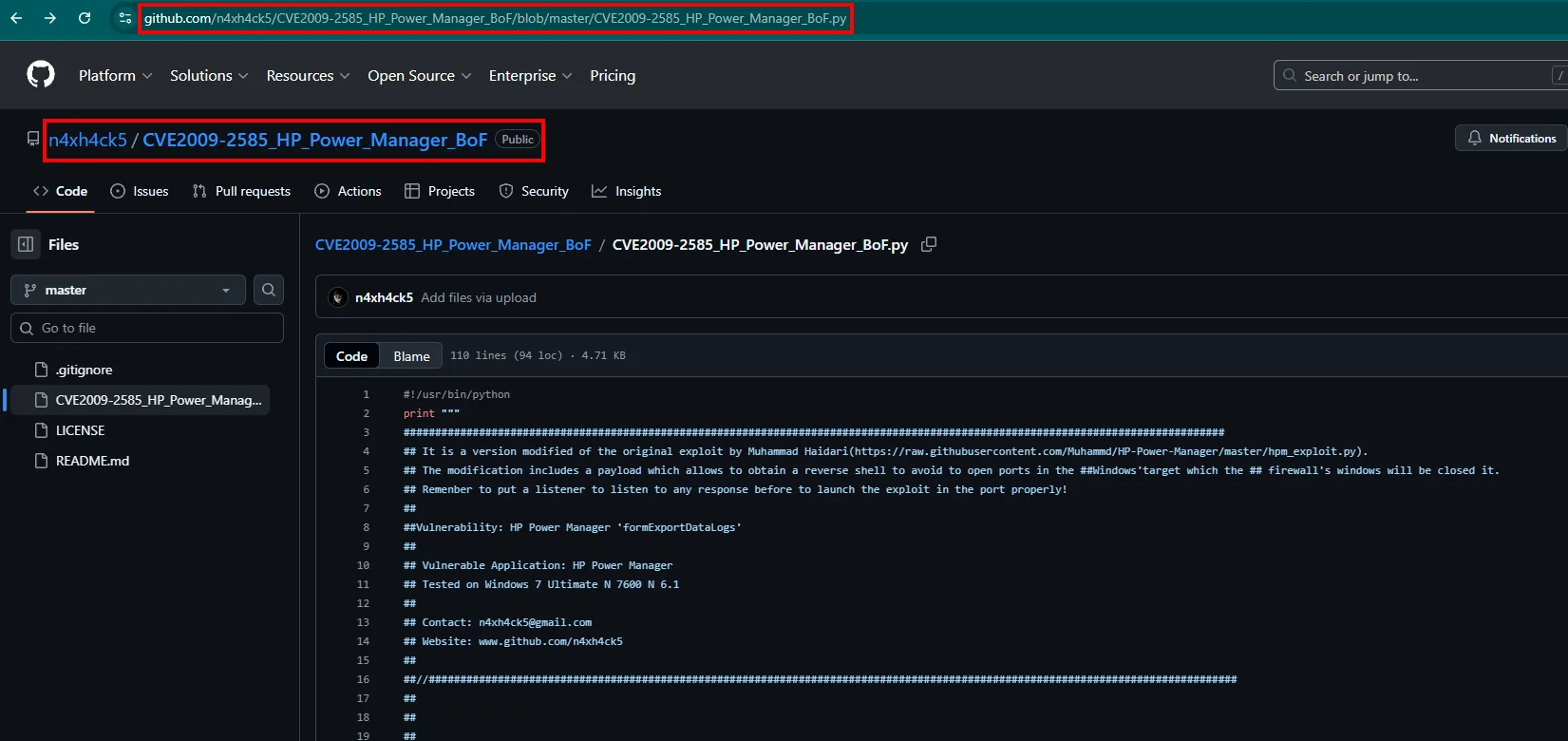
Task: Switch to the Code tab
Action: click(x=60, y=191)
